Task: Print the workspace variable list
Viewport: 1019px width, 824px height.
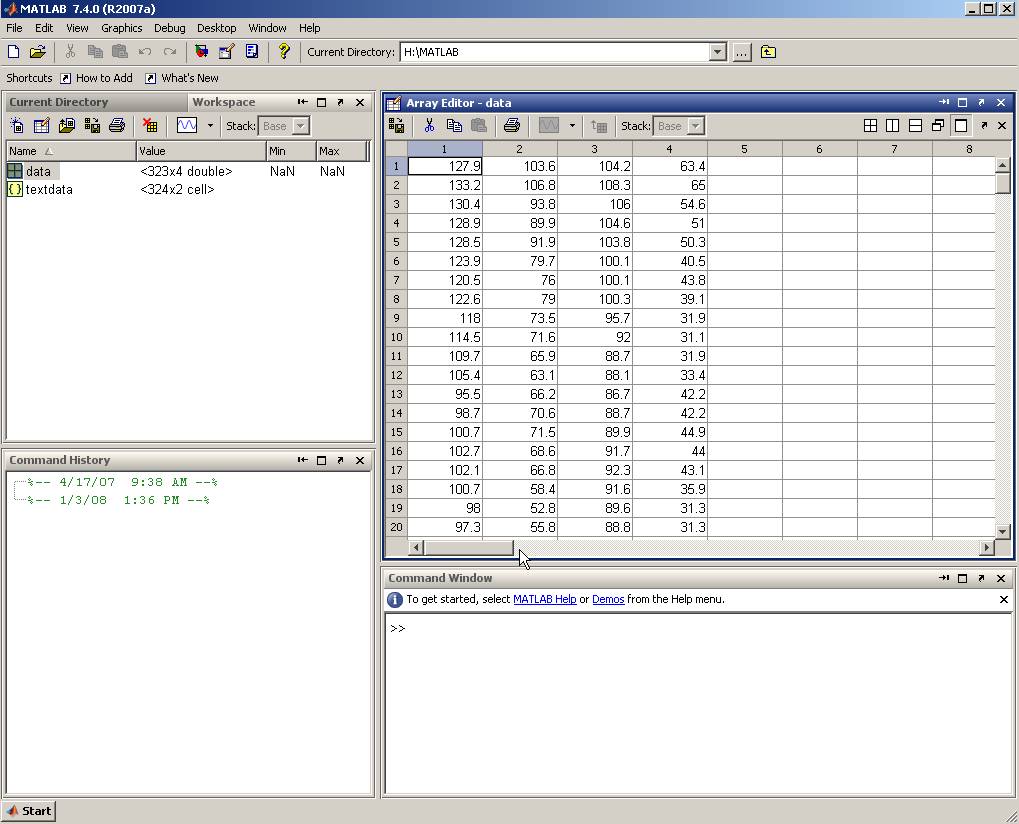Action: tap(116, 125)
